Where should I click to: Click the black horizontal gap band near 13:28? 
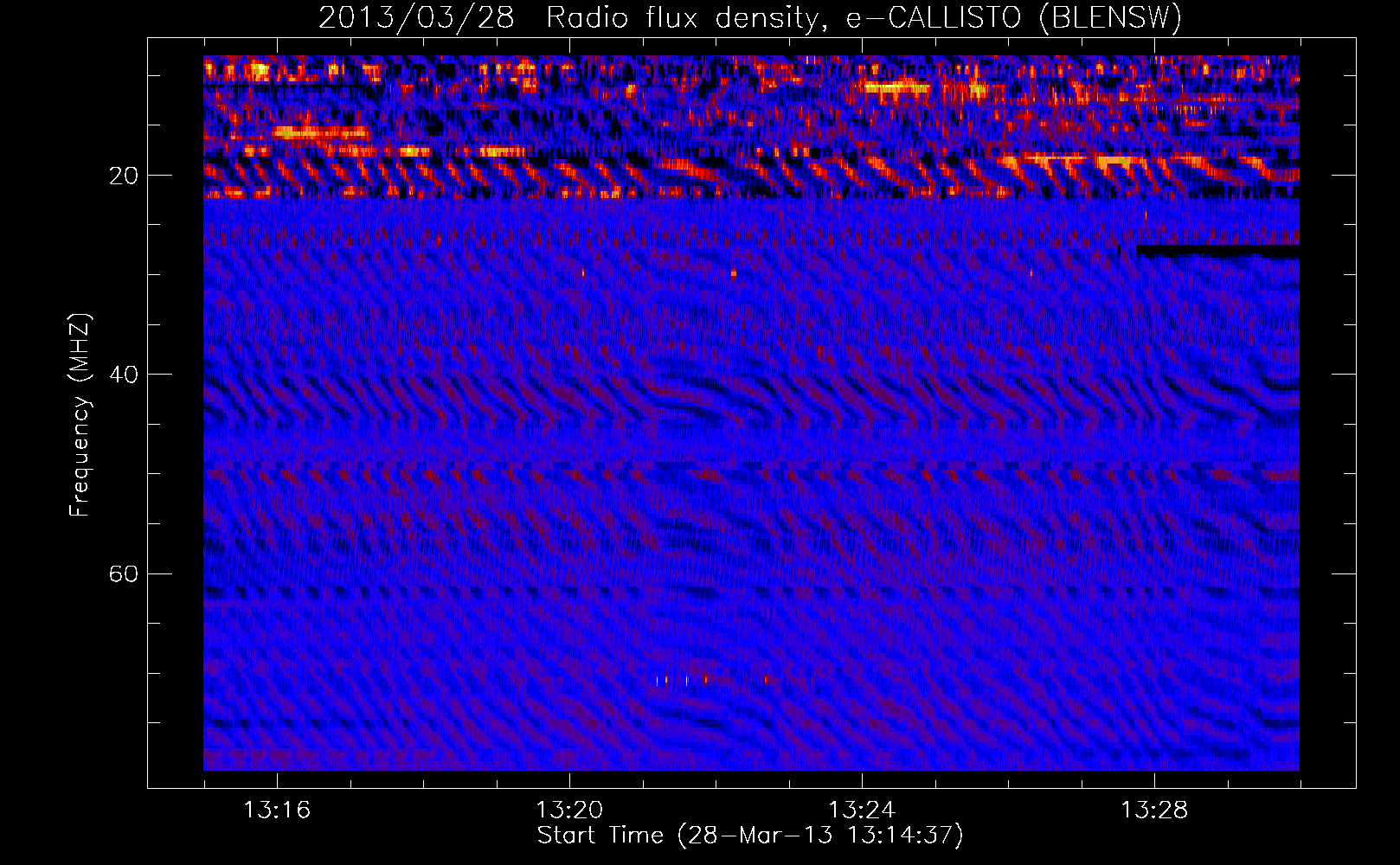[x=1217, y=251]
